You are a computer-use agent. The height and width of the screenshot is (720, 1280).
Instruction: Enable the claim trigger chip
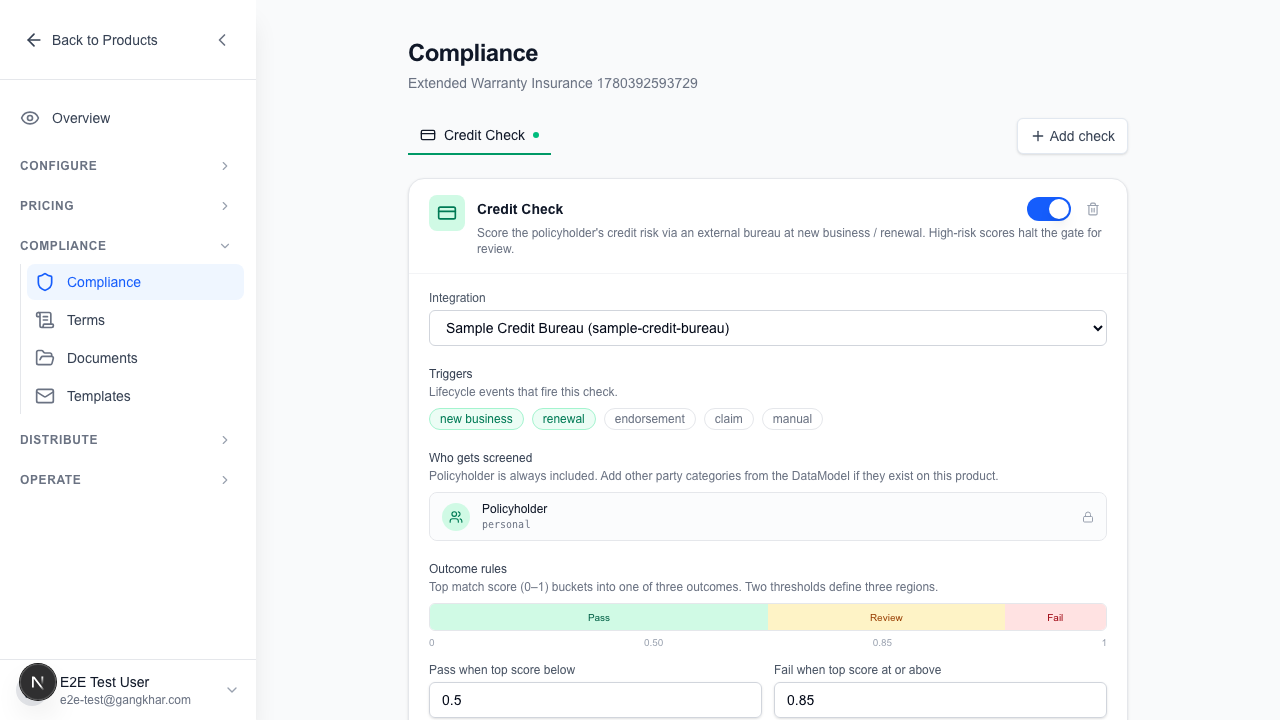(729, 419)
